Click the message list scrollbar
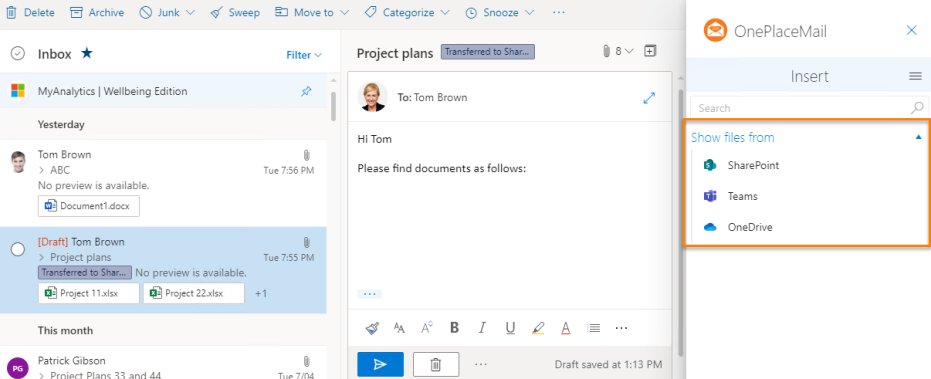 click(333, 106)
